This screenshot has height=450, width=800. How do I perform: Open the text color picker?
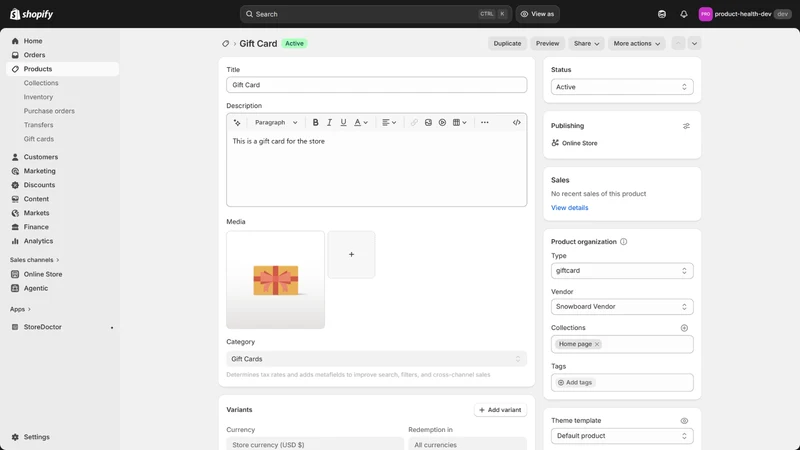point(361,122)
